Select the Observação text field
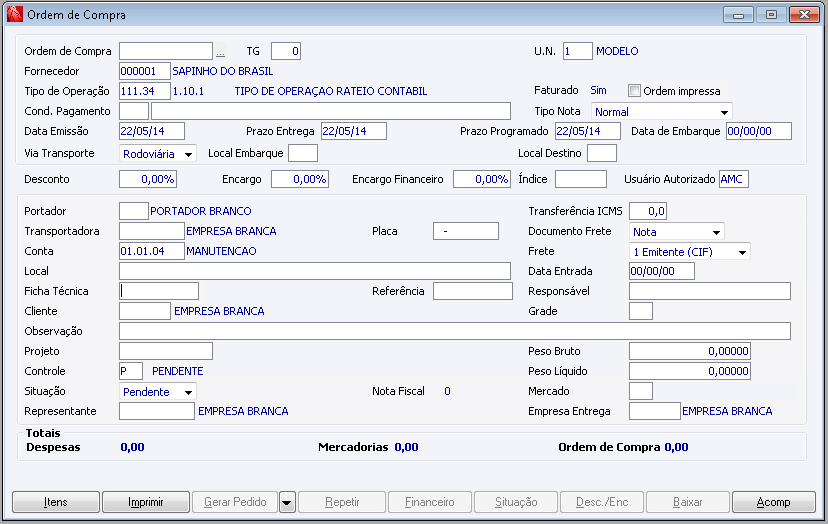This screenshot has height=524, width=828. [x=454, y=331]
